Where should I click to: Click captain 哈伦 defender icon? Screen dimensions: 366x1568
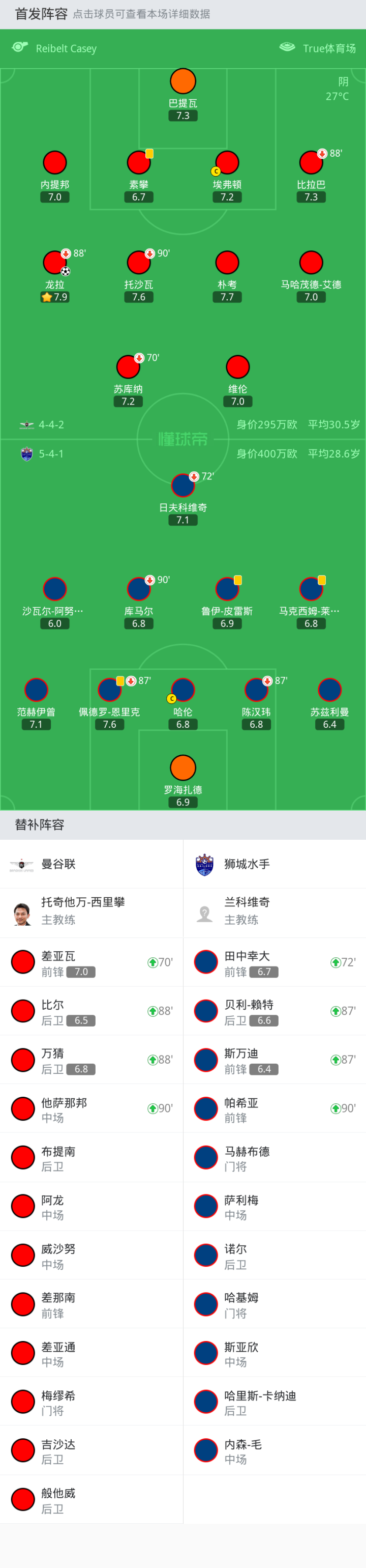183,690
